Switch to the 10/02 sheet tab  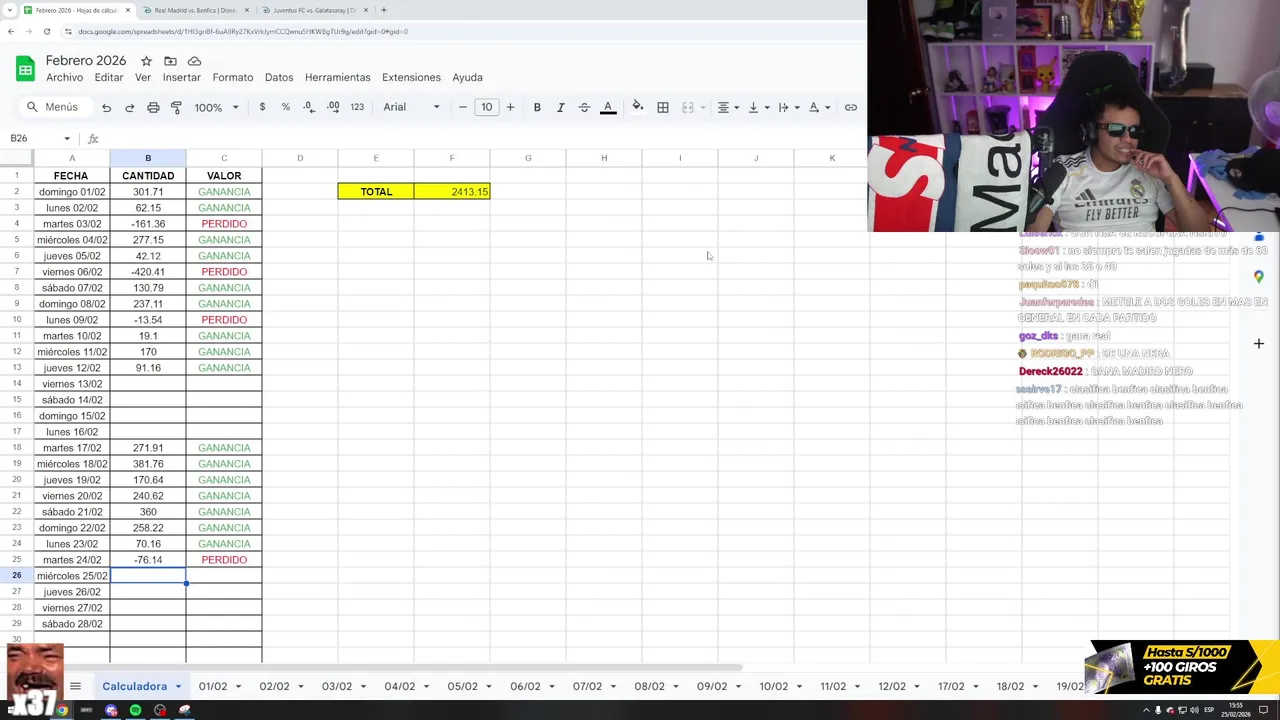(x=774, y=686)
